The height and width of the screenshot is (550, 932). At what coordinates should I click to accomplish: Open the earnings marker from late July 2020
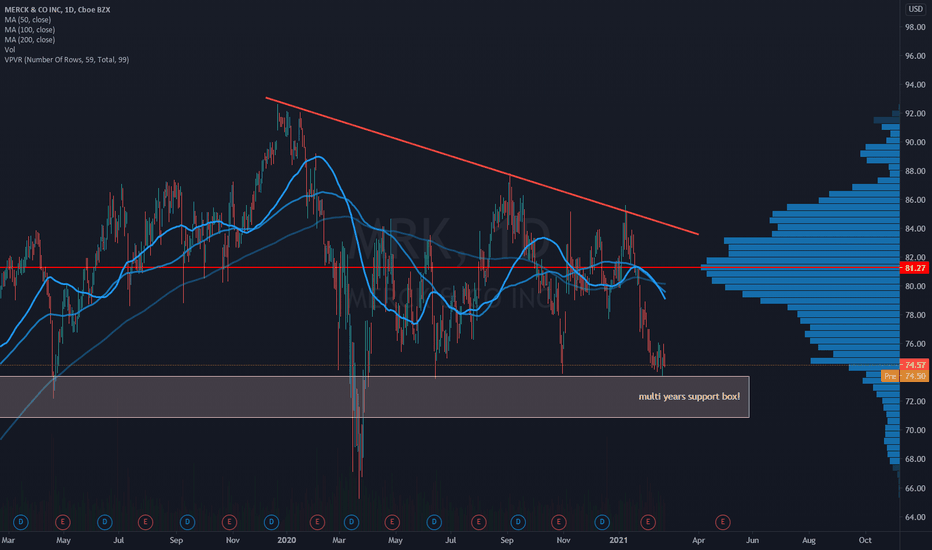(x=478, y=522)
